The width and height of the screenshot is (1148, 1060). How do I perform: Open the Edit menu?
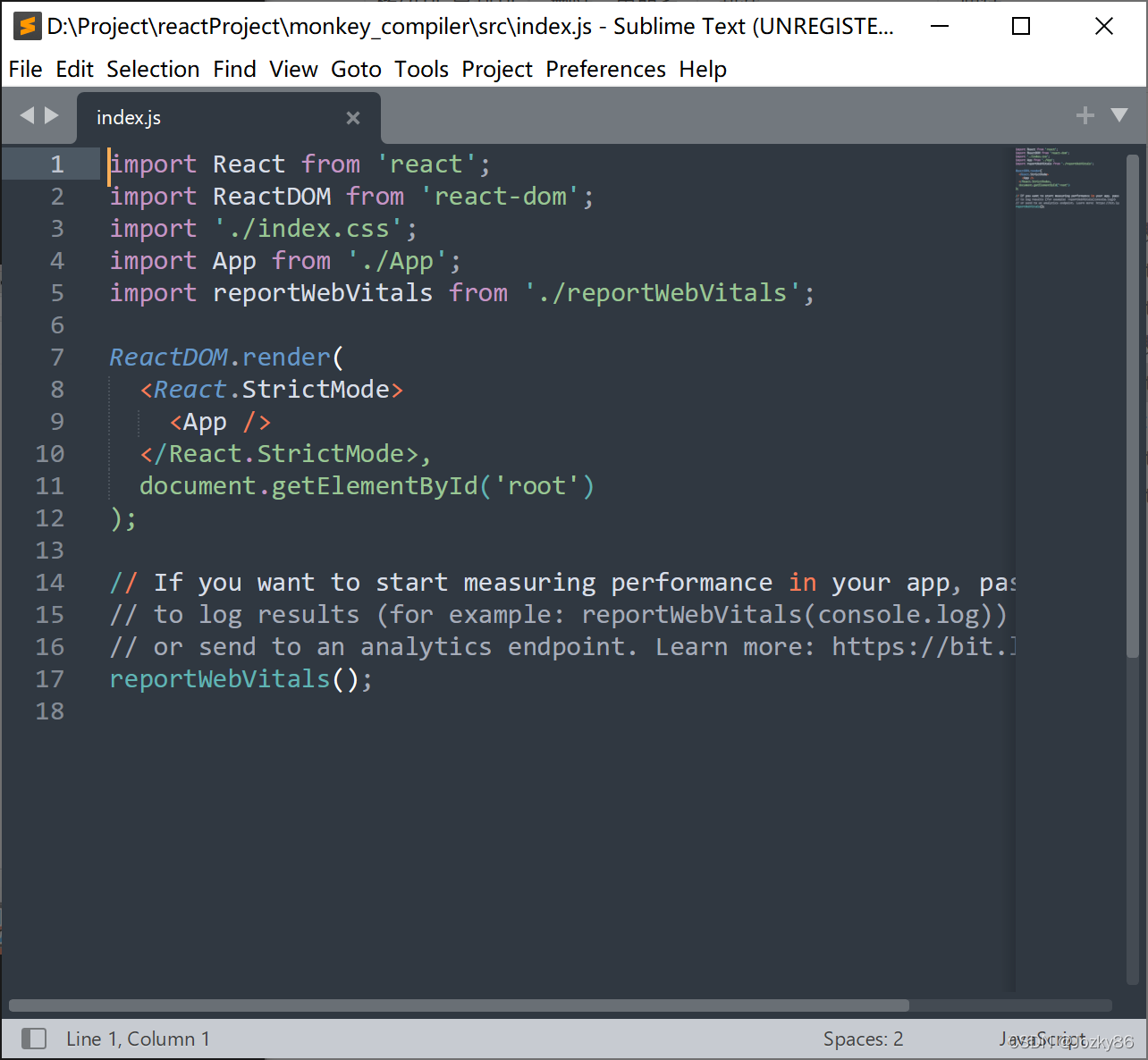click(x=74, y=69)
